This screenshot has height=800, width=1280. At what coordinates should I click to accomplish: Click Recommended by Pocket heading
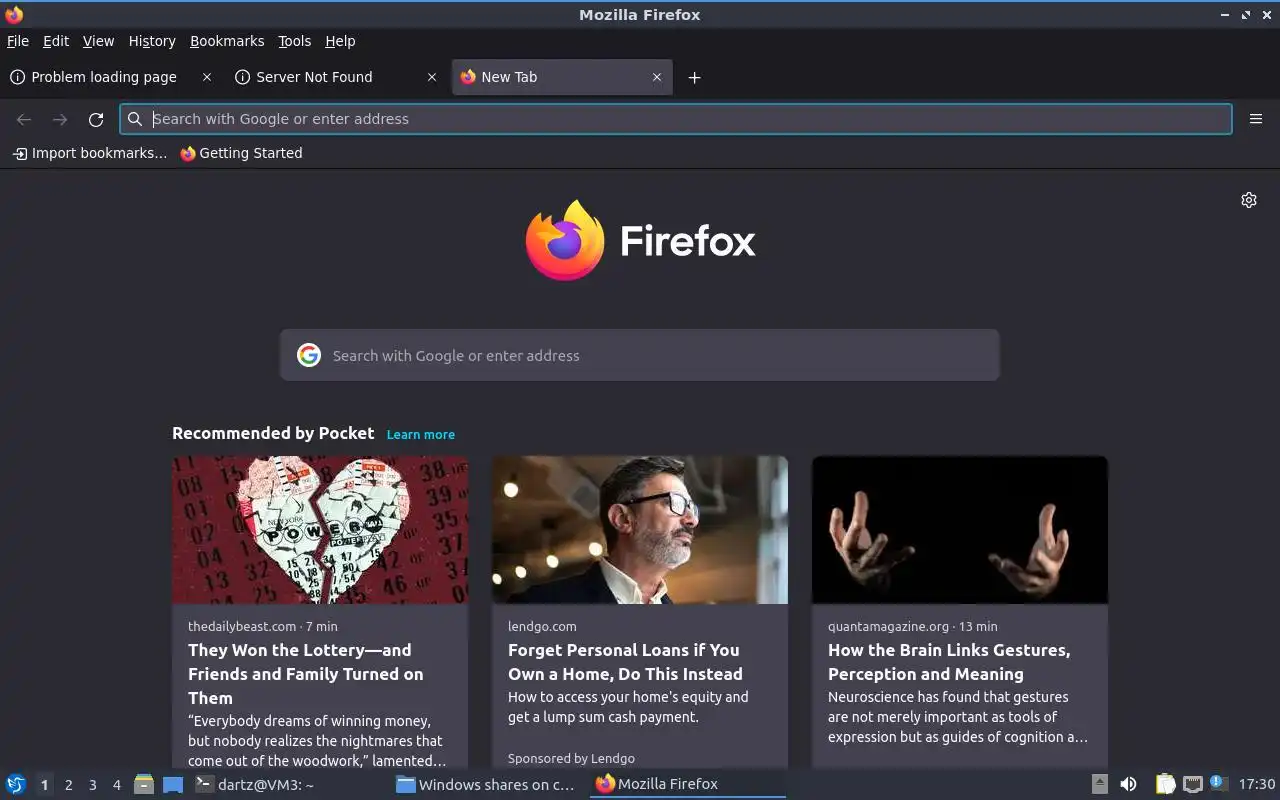pyautogui.click(x=273, y=433)
